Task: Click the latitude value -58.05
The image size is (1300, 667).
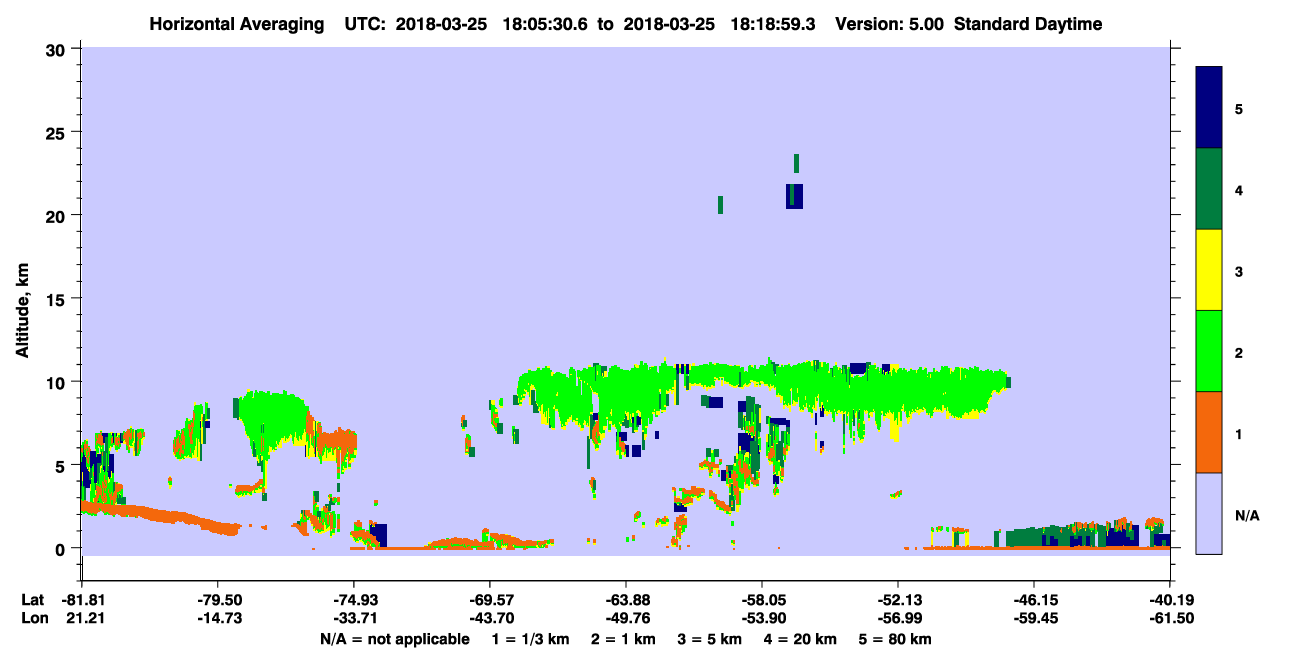Action: (761, 600)
